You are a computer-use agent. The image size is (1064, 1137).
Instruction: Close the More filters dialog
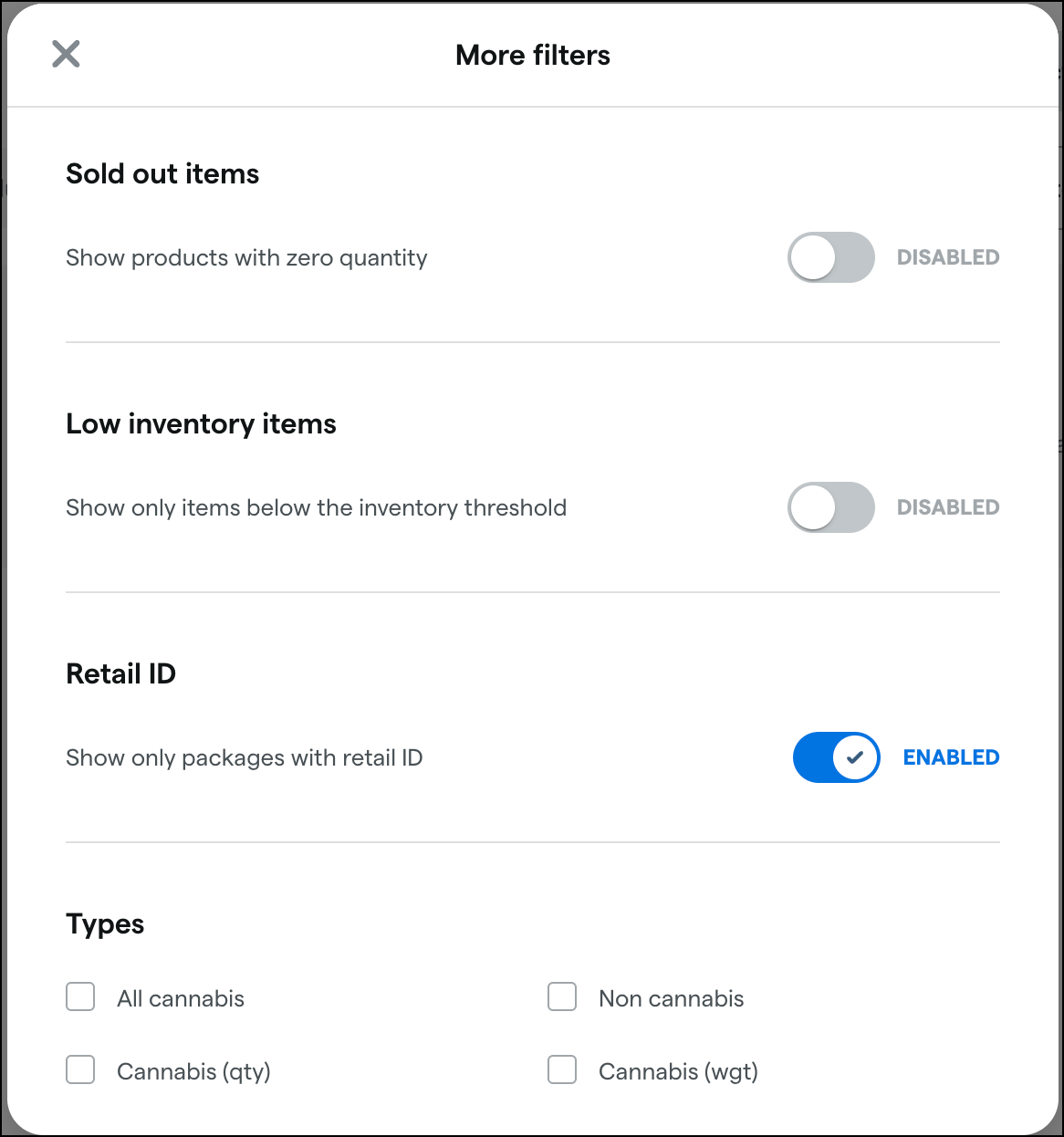pyautogui.click(x=66, y=54)
